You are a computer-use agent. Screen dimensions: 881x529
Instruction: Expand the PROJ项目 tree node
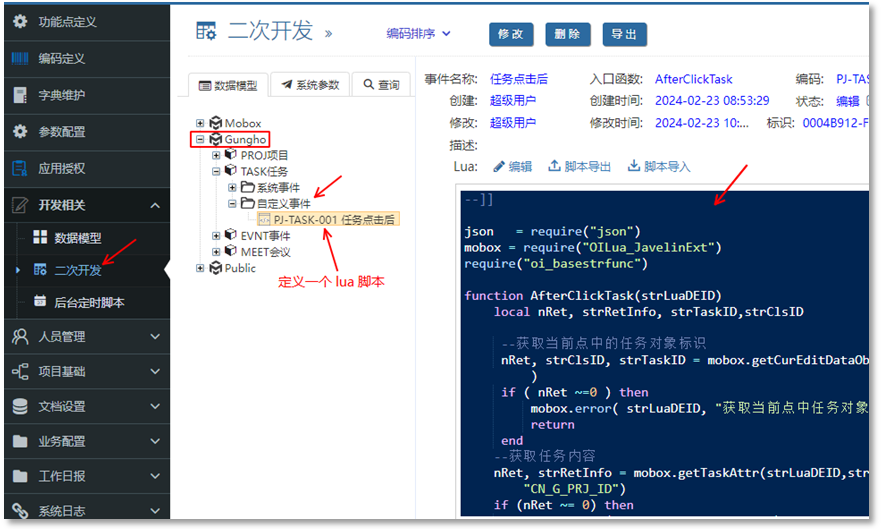pyautogui.click(x=217, y=156)
